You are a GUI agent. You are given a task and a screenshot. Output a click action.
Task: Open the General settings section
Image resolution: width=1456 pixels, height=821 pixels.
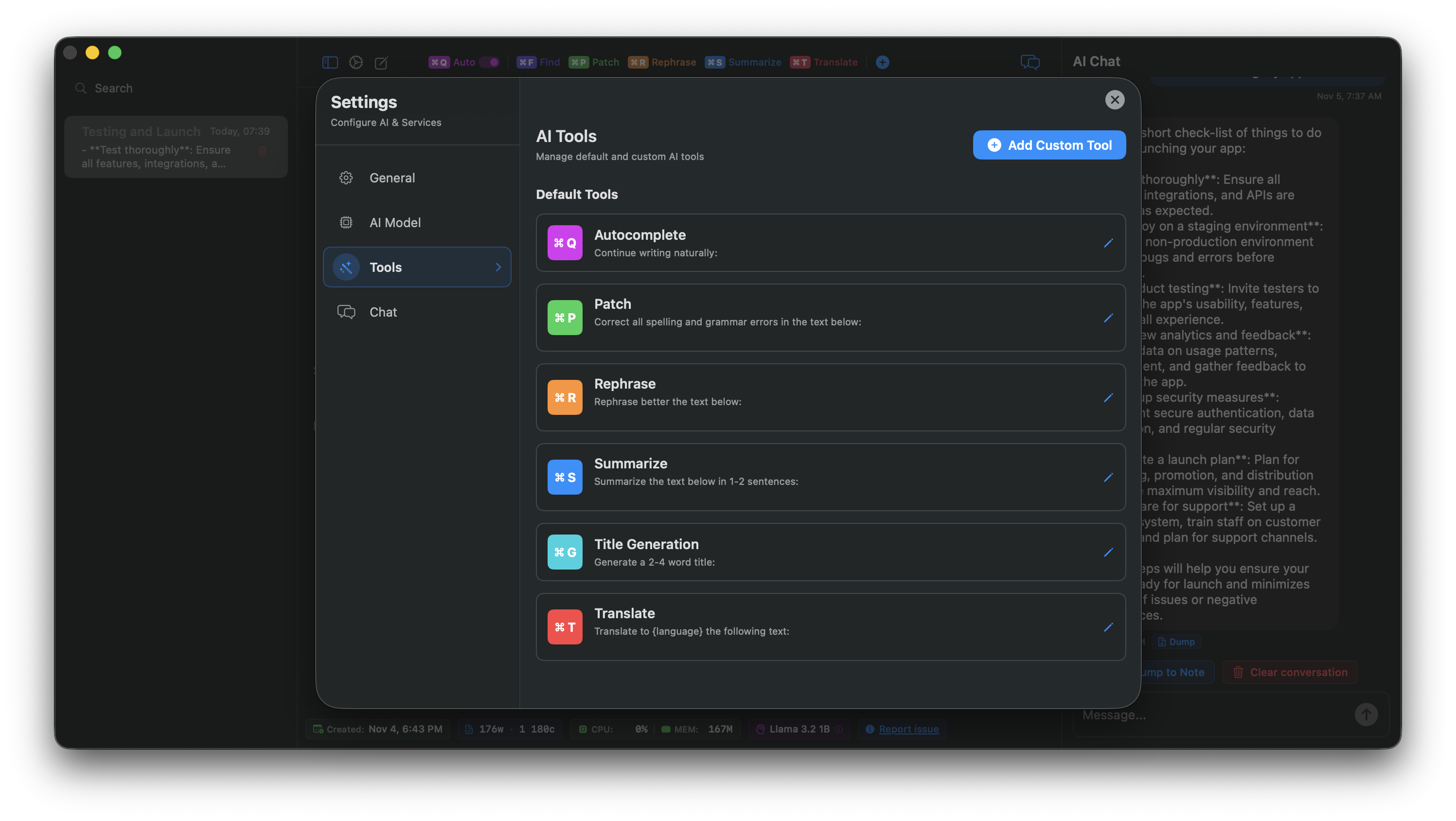pyautogui.click(x=391, y=178)
